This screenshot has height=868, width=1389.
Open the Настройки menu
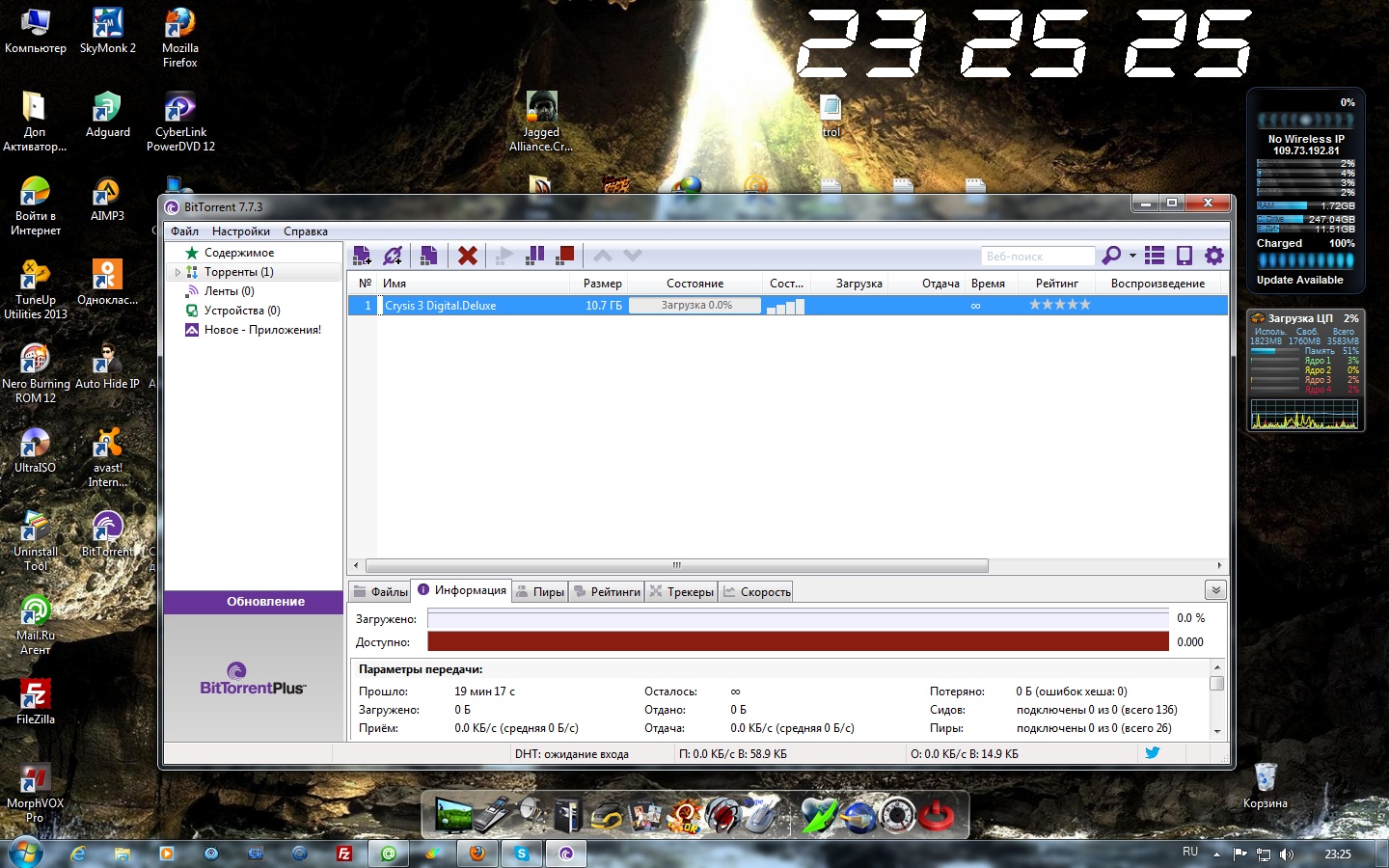click(241, 231)
